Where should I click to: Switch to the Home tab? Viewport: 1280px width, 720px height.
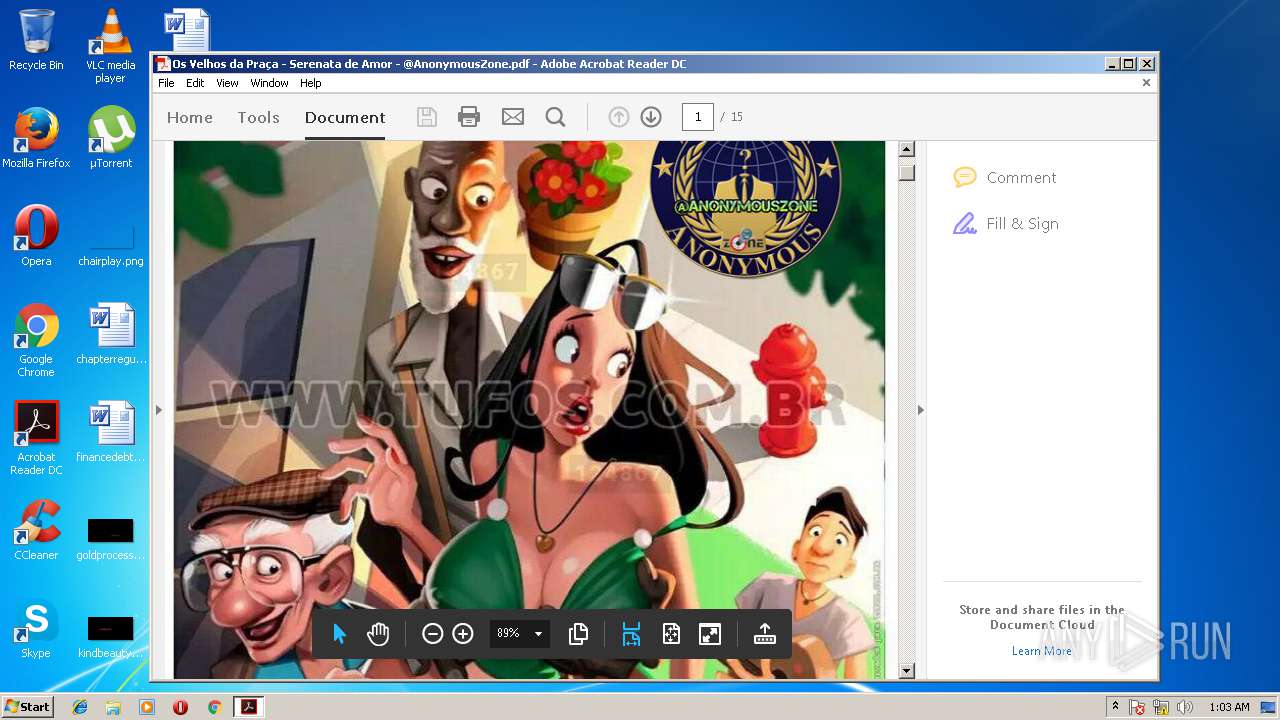pyautogui.click(x=190, y=117)
